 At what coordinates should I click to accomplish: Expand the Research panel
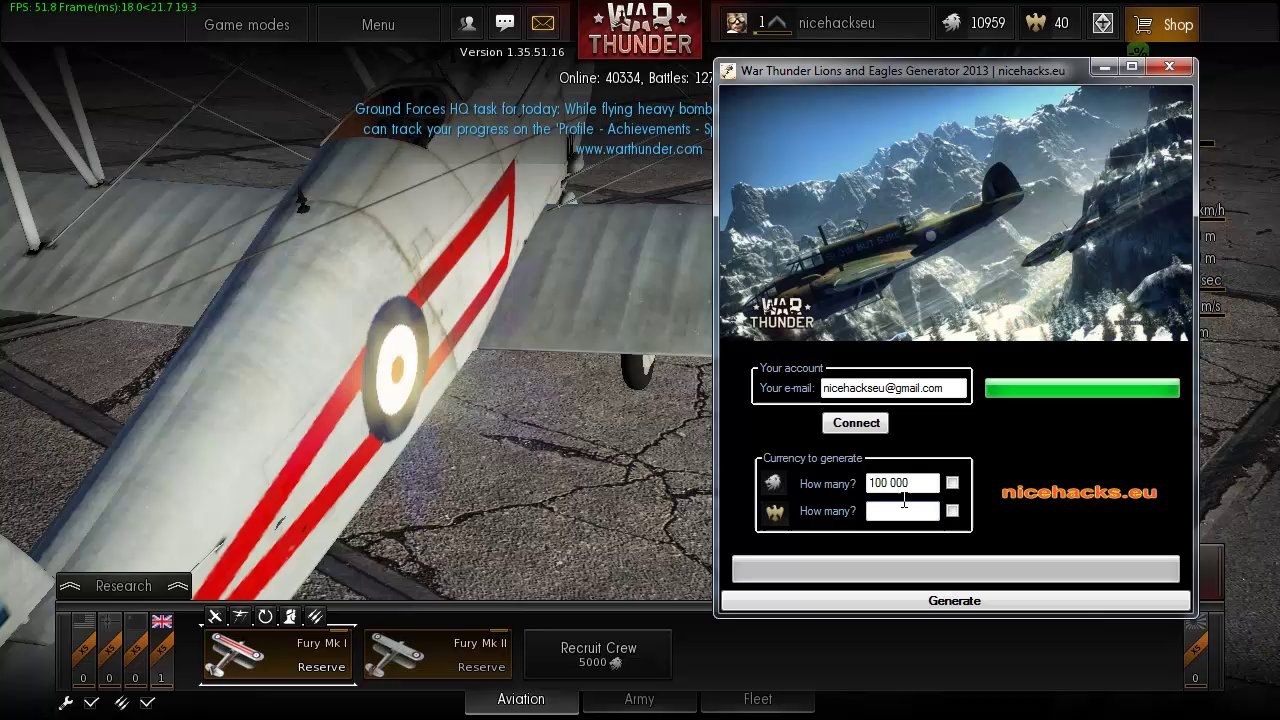pyautogui.click(x=124, y=586)
